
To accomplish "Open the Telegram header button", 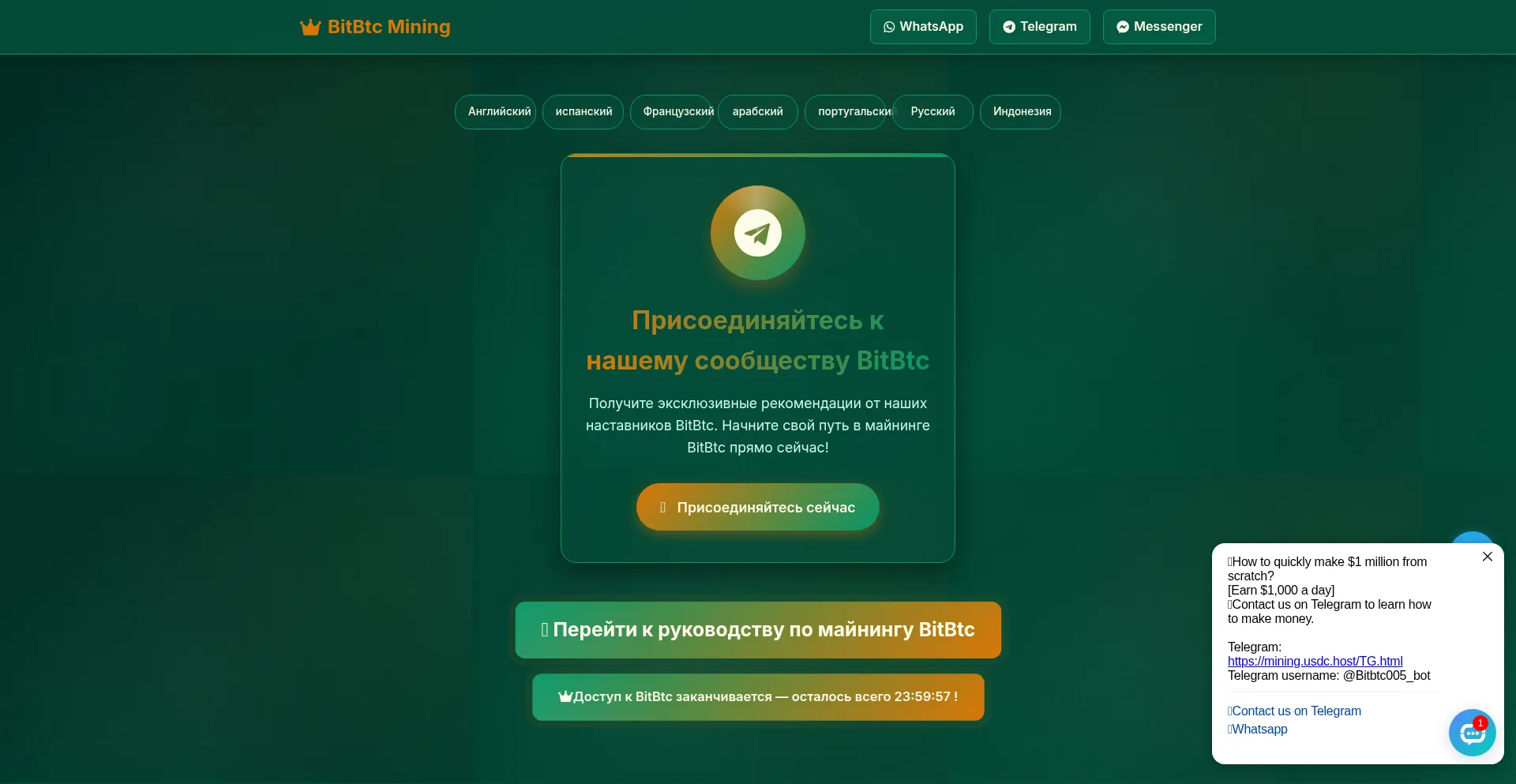I will [x=1039, y=27].
